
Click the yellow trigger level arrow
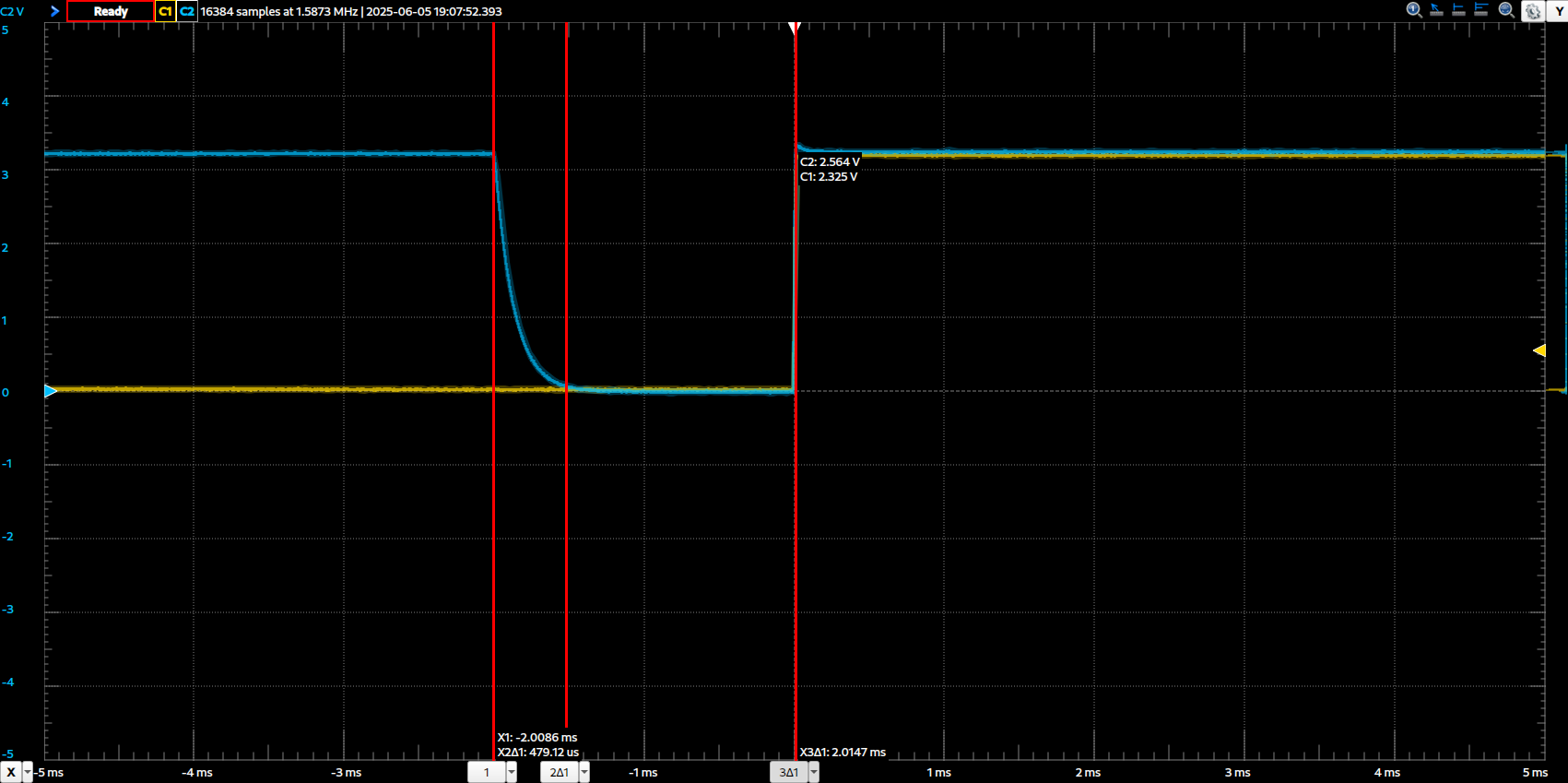1539,350
